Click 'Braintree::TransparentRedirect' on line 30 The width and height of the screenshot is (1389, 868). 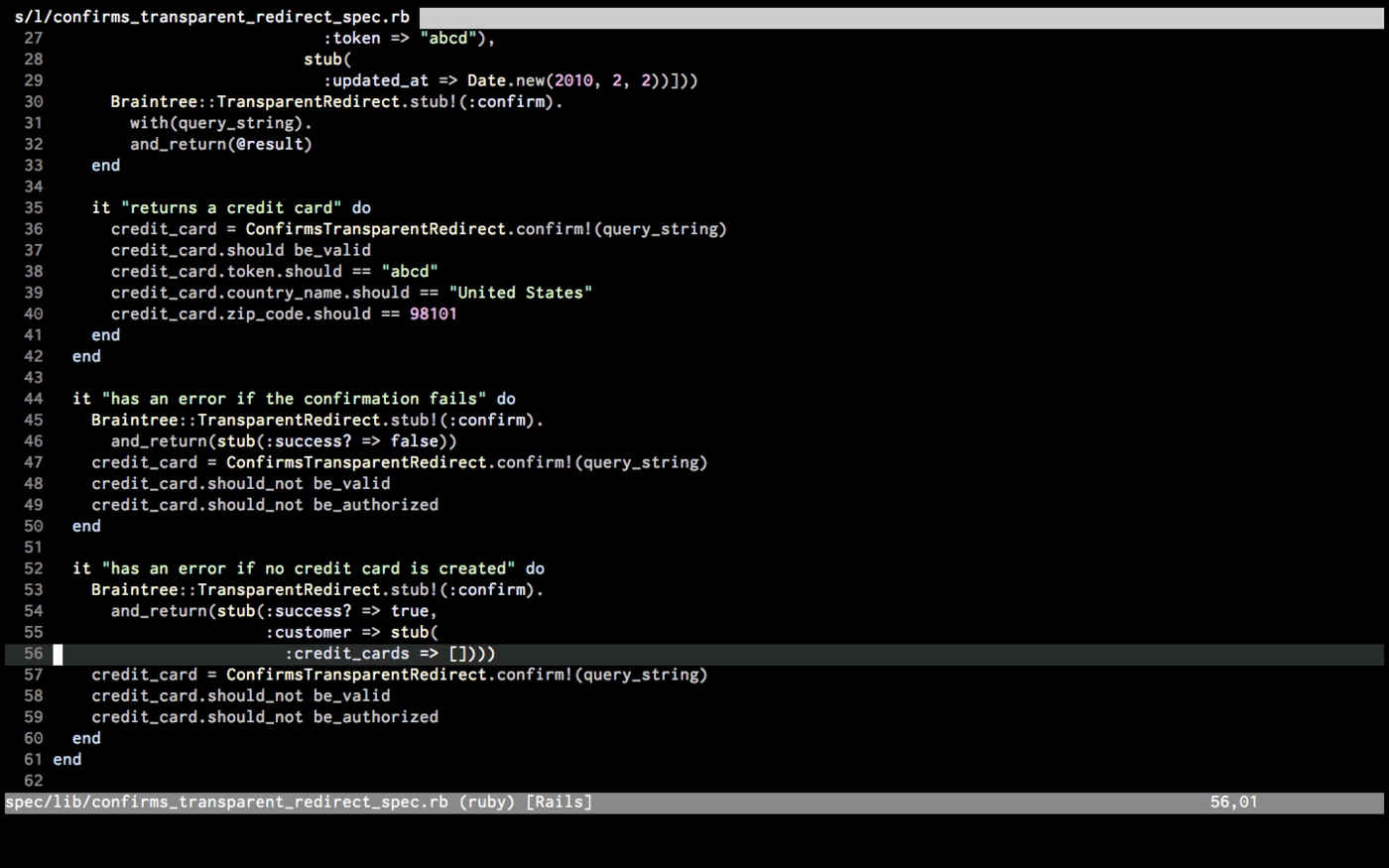point(255,101)
